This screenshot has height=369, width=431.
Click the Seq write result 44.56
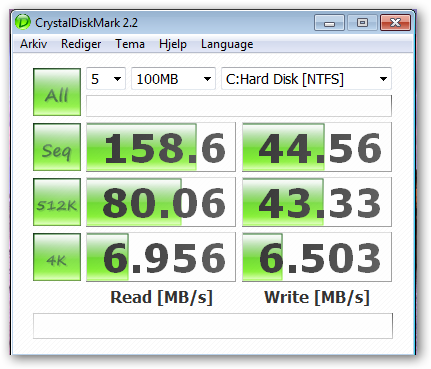317,147
